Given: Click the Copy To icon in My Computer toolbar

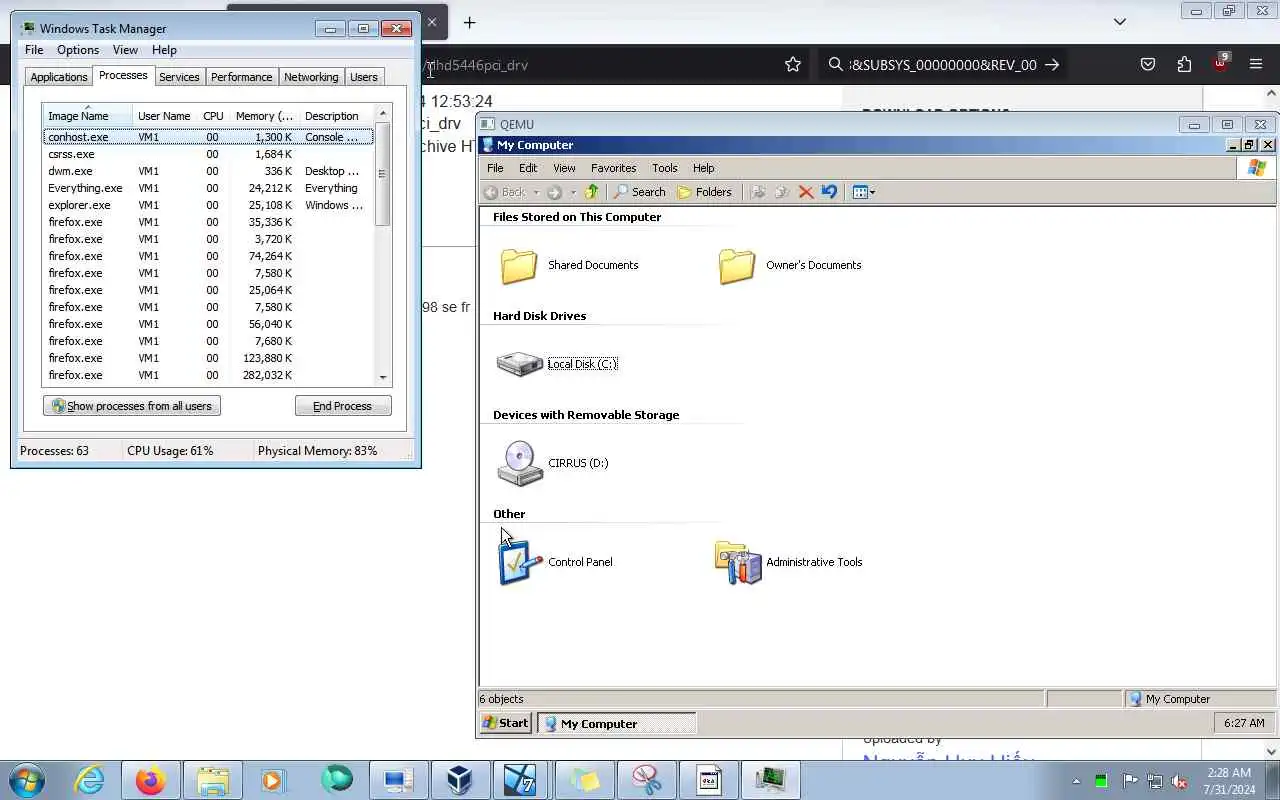Looking at the screenshot, I should coord(782,192).
